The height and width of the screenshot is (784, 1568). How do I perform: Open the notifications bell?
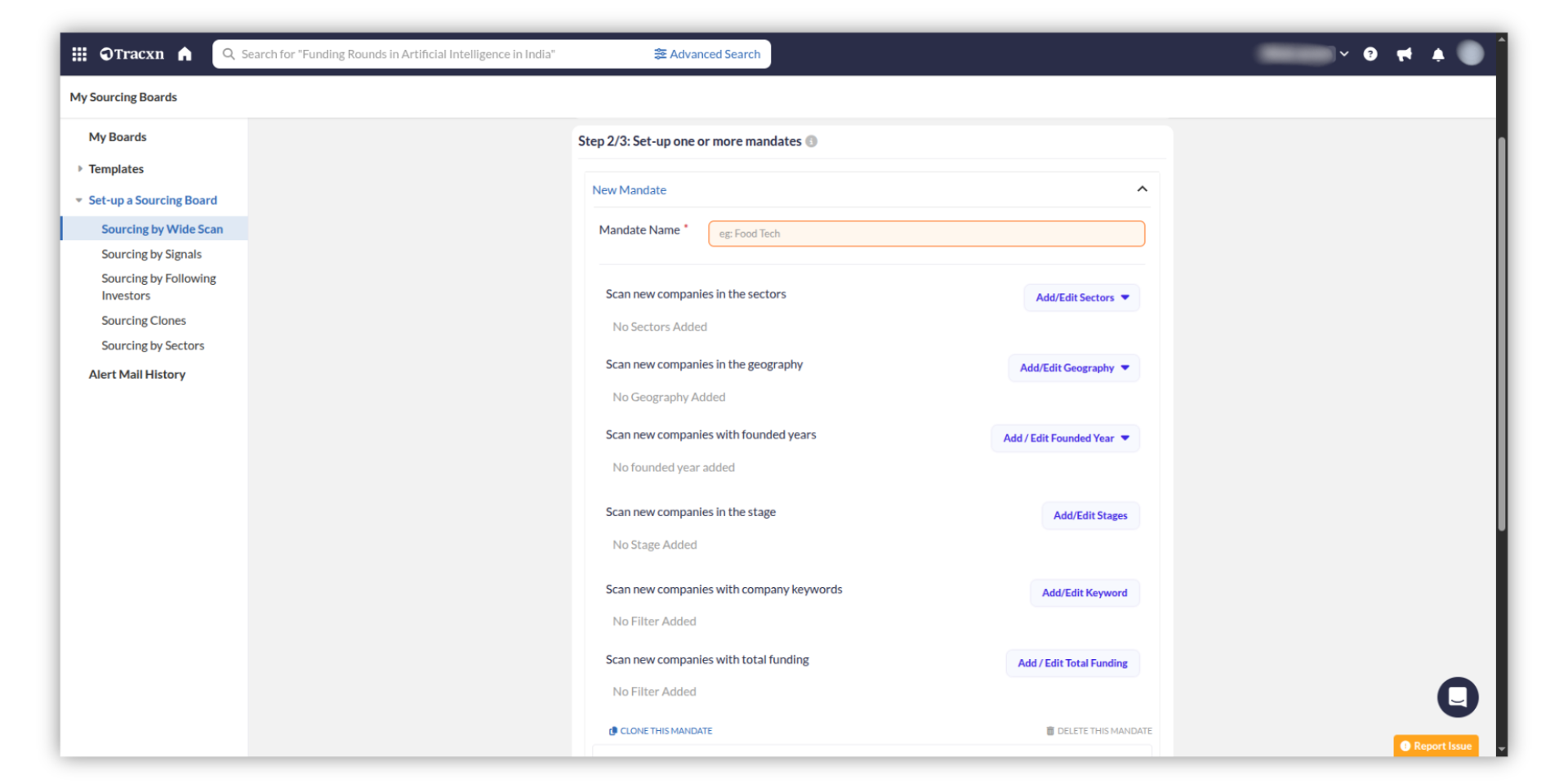click(1437, 54)
